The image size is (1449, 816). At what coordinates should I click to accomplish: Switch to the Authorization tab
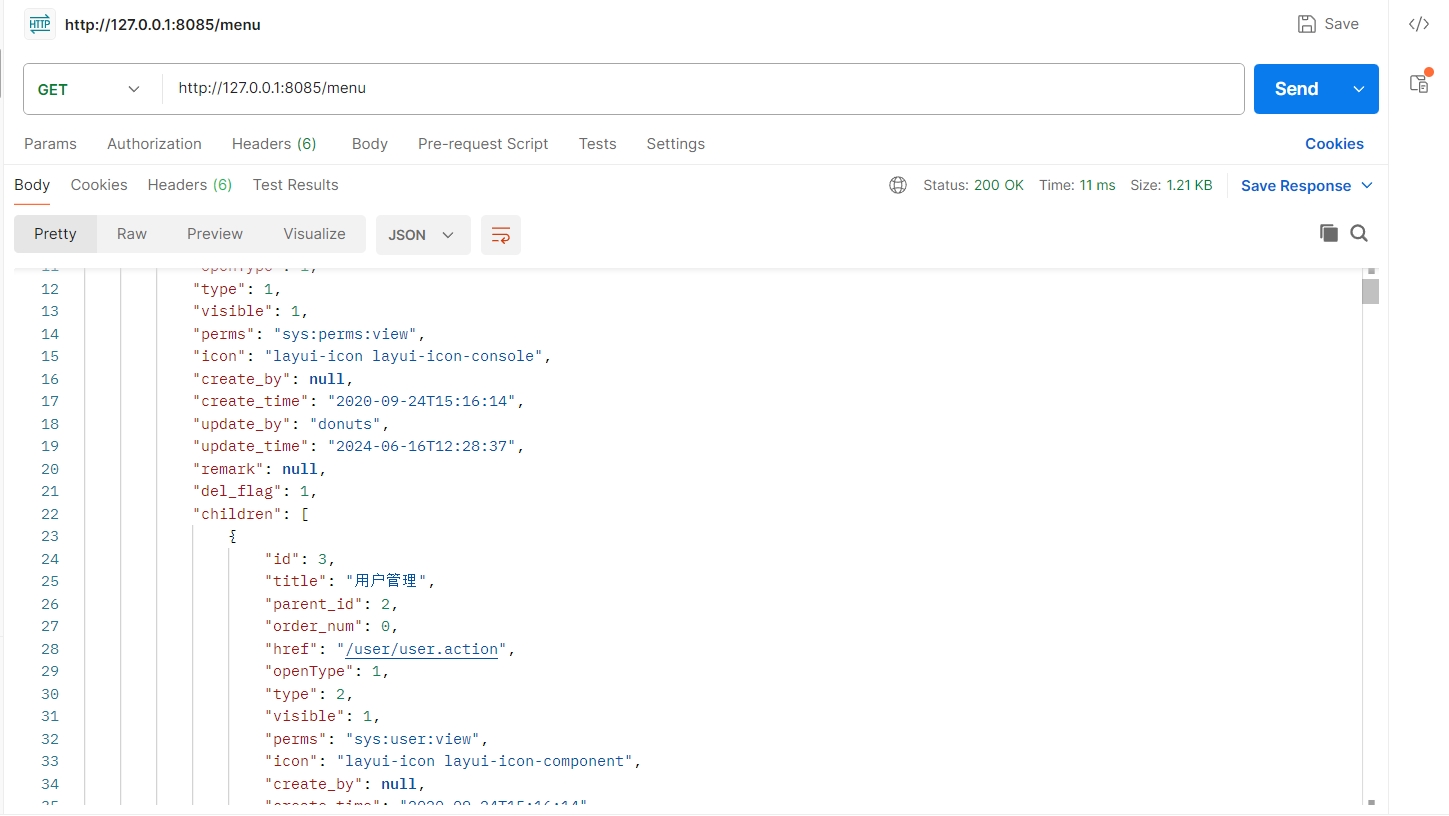click(154, 144)
